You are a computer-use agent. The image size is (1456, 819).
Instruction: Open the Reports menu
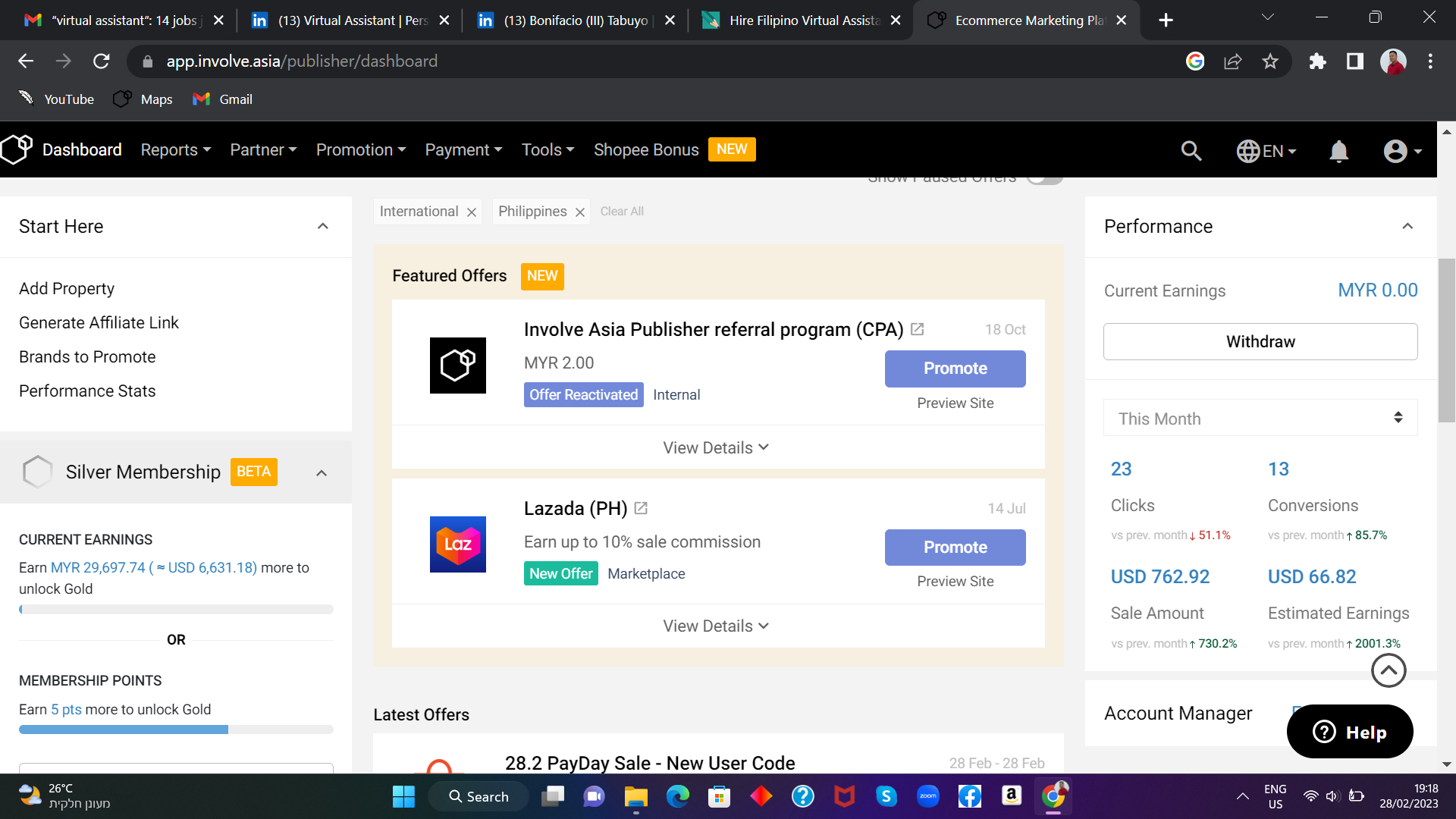(x=175, y=150)
